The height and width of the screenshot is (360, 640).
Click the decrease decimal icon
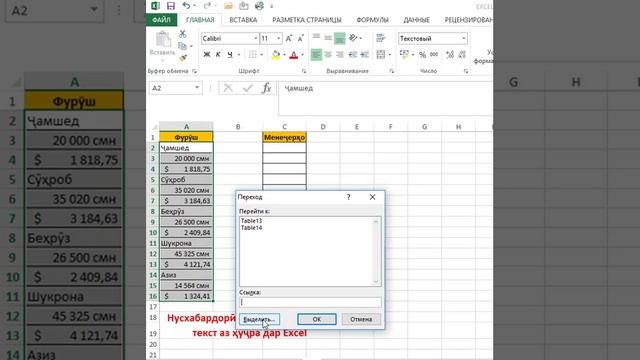click(462, 54)
